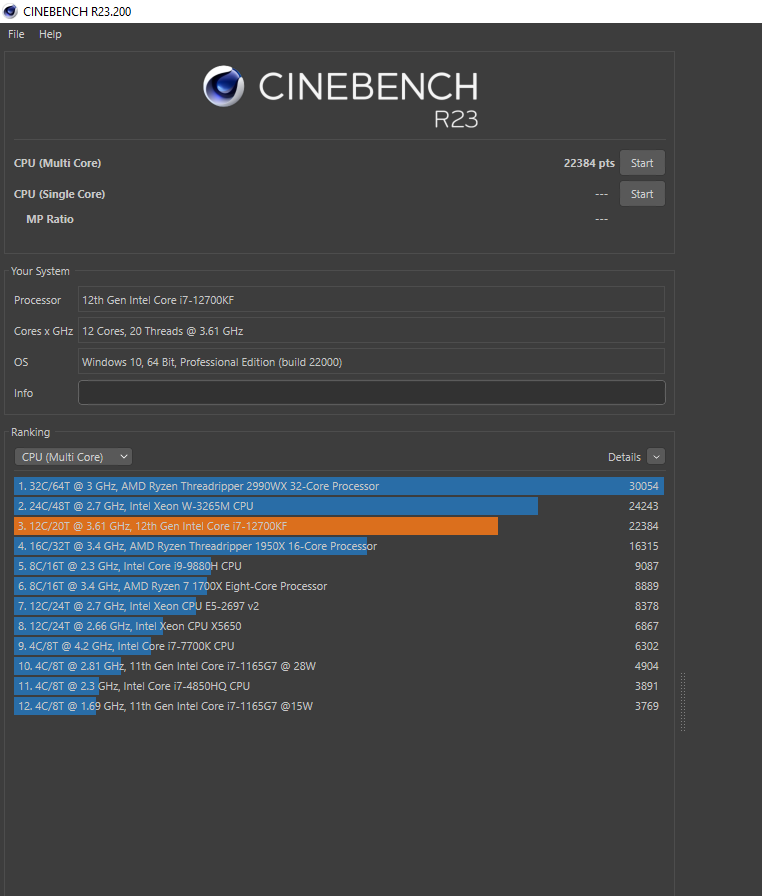This screenshot has height=896, width=762.
Task: Click the score 24243 in ranking
Action: pos(644,506)
